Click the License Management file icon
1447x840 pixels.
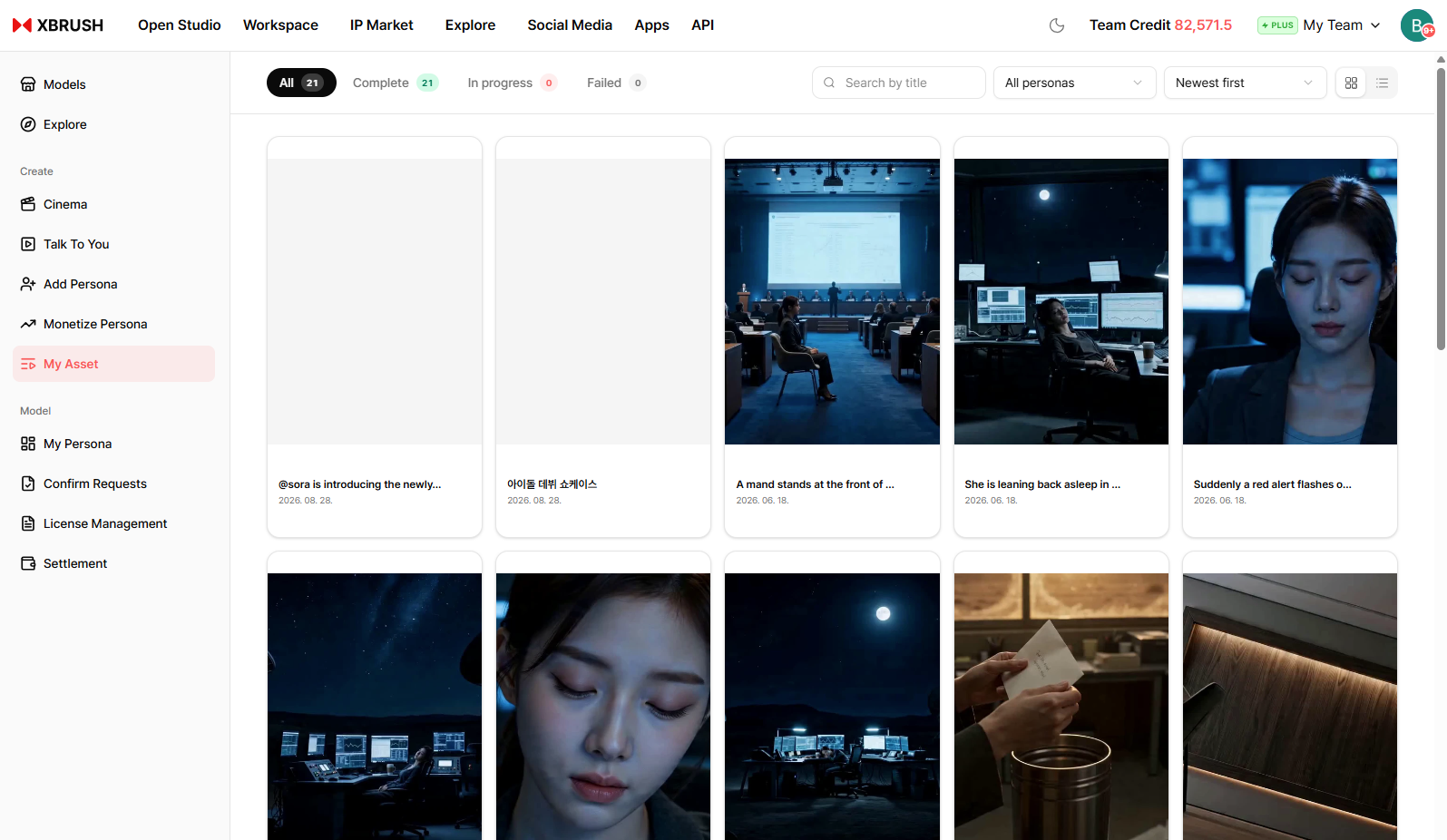(28, 523)
